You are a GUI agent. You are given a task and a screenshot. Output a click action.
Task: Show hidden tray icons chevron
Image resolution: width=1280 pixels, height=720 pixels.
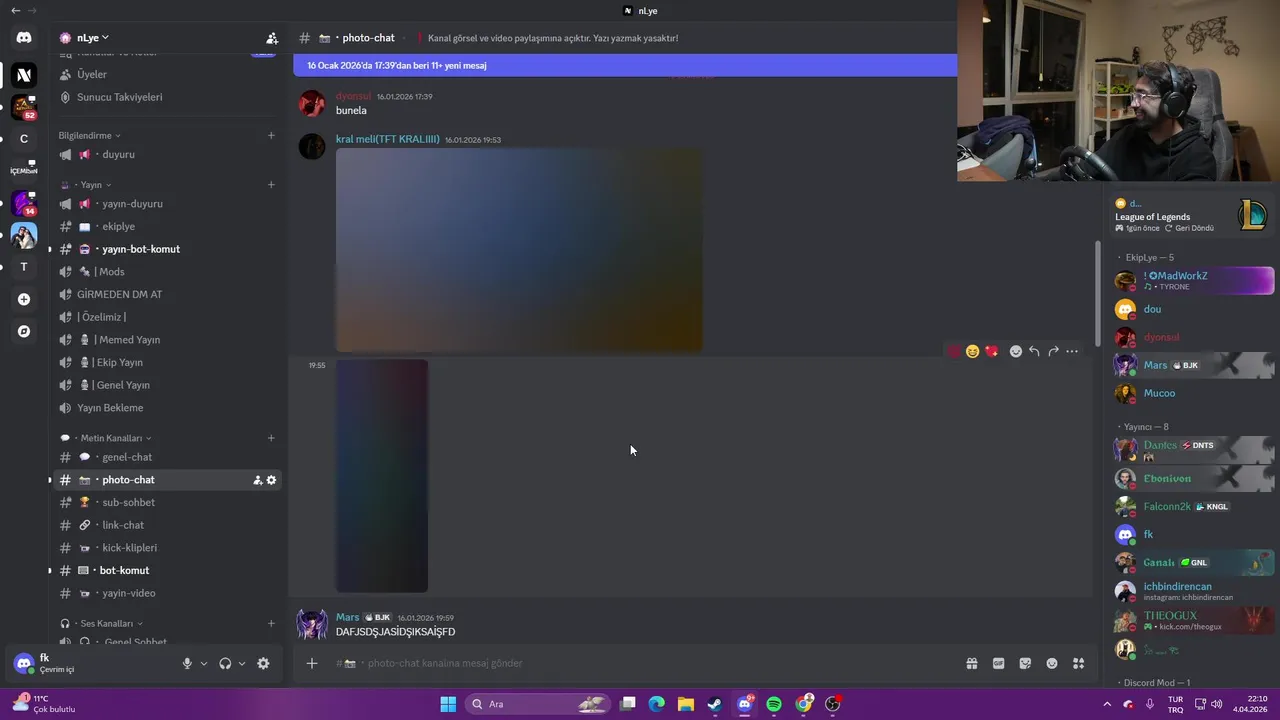[1107, 704]
